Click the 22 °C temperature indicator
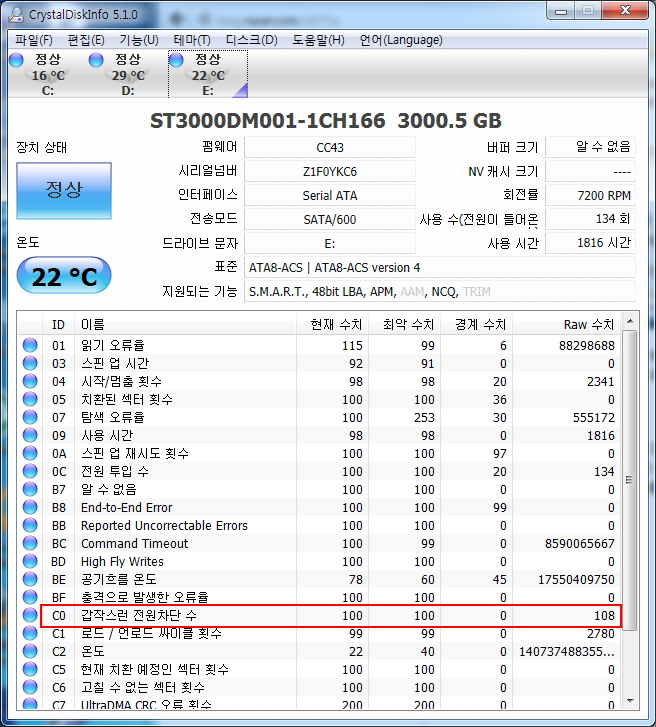The width and height of the screenshot is (656, 727). [x=64, y=276]
